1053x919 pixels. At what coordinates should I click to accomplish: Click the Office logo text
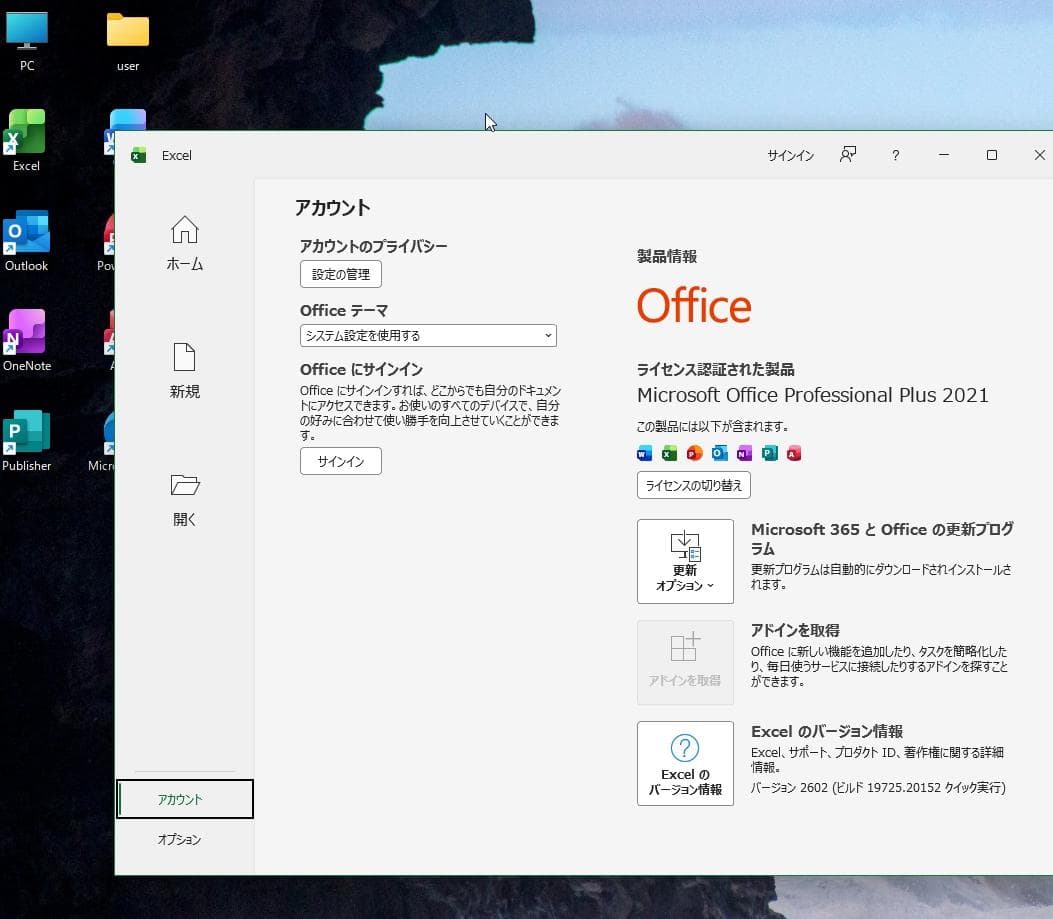click(x=694, y=306)
